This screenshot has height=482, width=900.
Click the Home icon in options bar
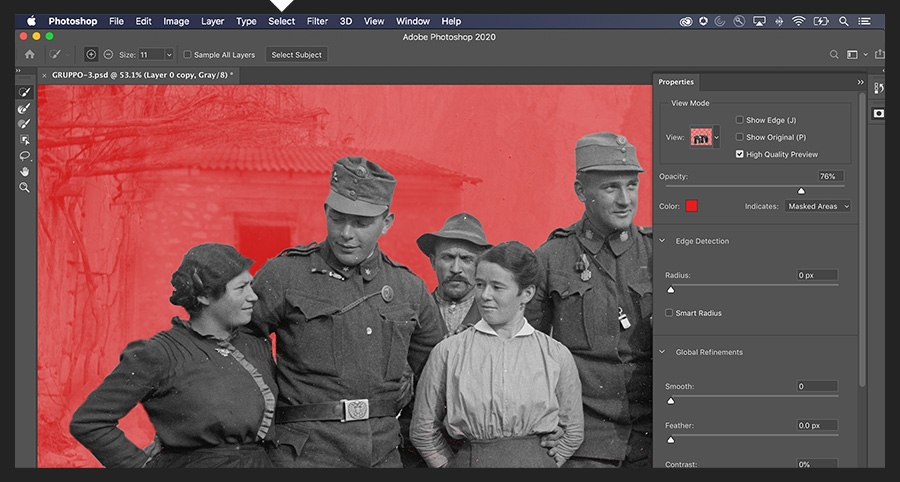click(29, 55)
